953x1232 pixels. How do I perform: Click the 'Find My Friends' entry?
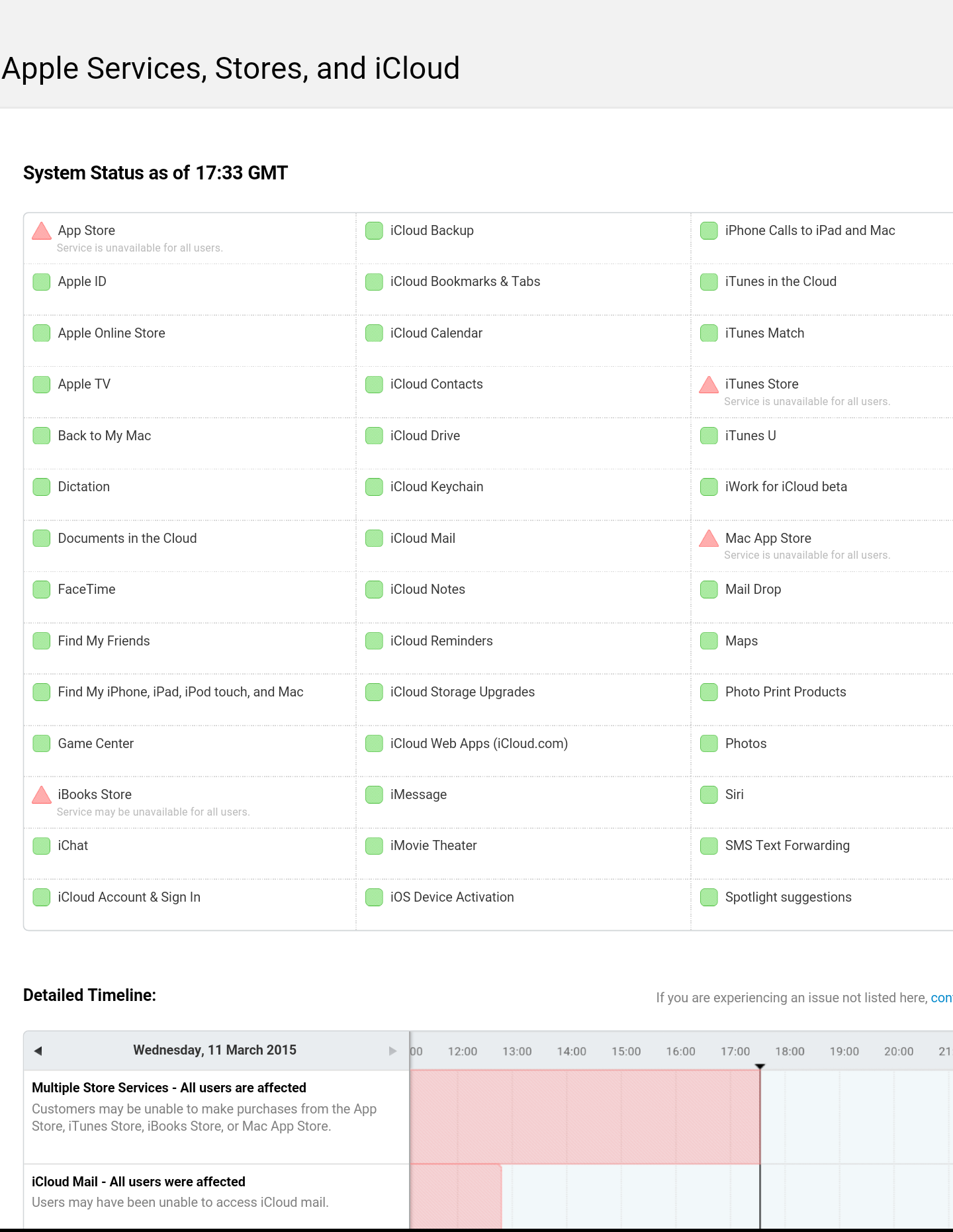[104, 641]
